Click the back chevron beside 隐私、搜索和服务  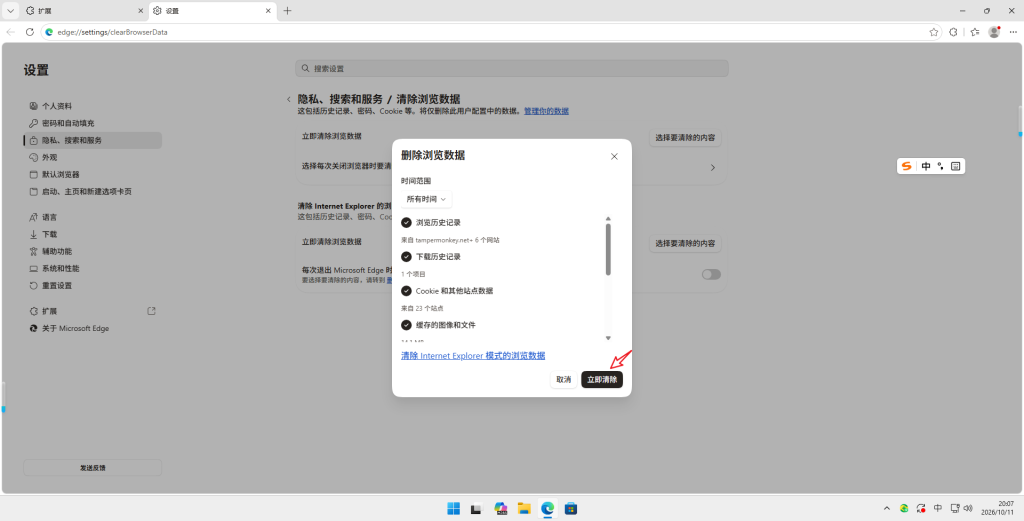289,99
